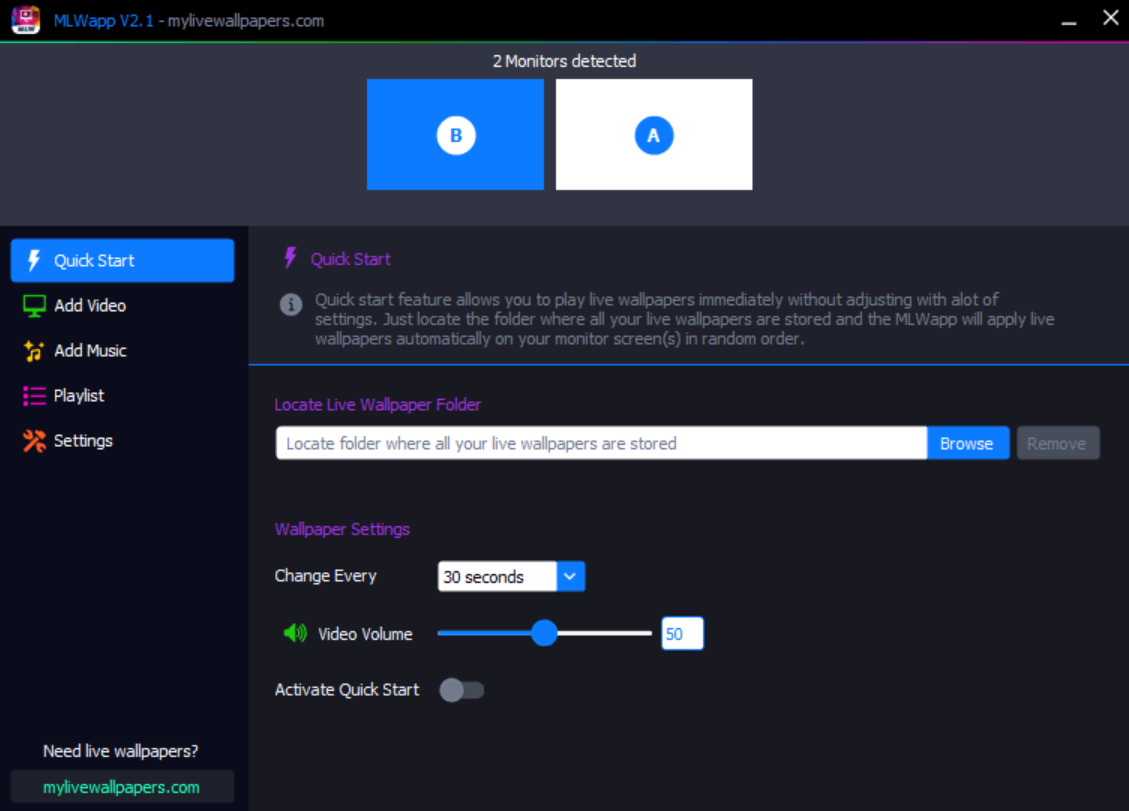Click the purple lightning icon in Quick Start heading
Screen dimensions: 1129x811
point(290,258)
